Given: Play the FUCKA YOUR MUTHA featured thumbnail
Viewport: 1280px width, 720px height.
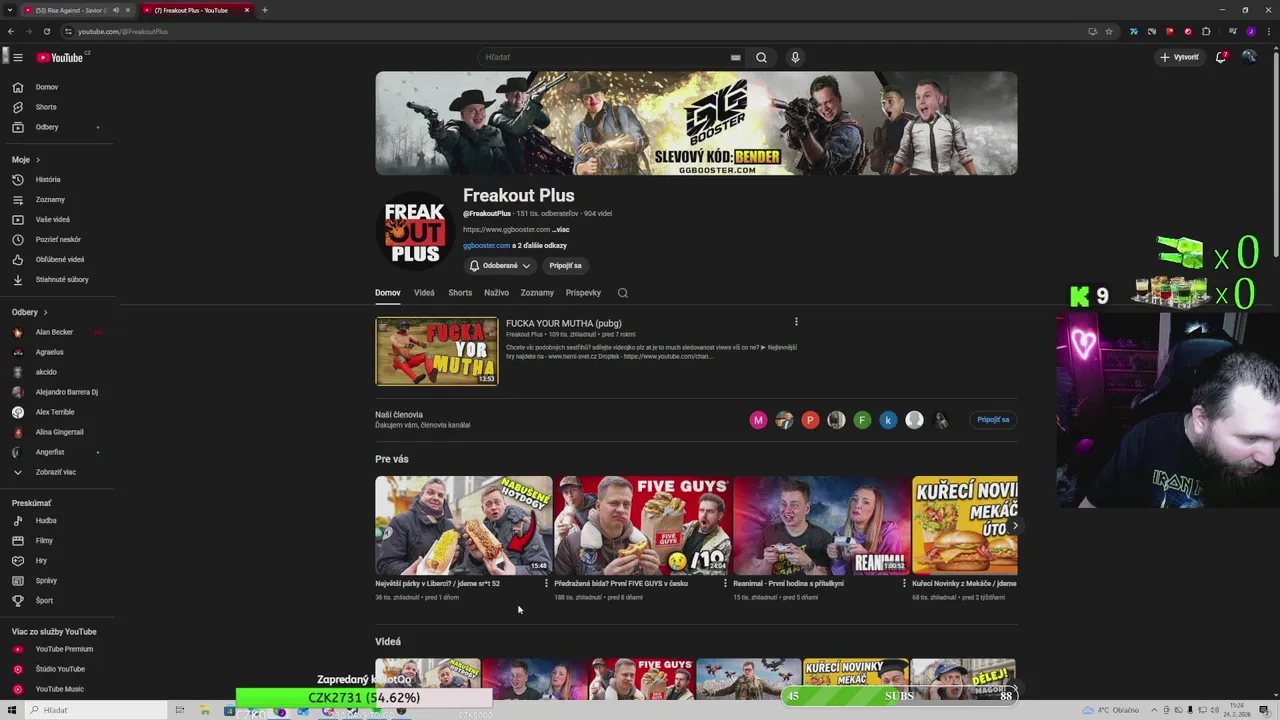Looking at the screenshot, I should [x=436, y=351].
